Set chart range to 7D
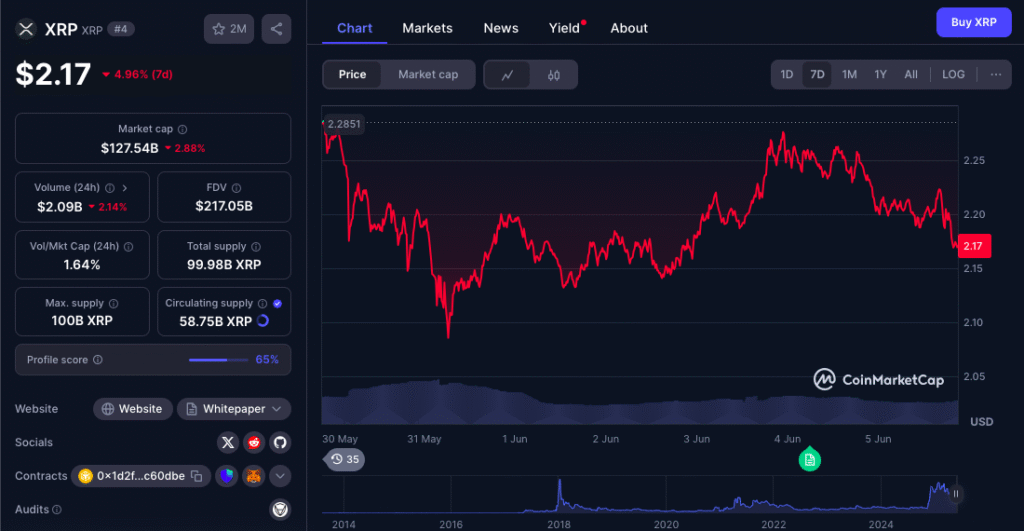 (x=817, y=74)
